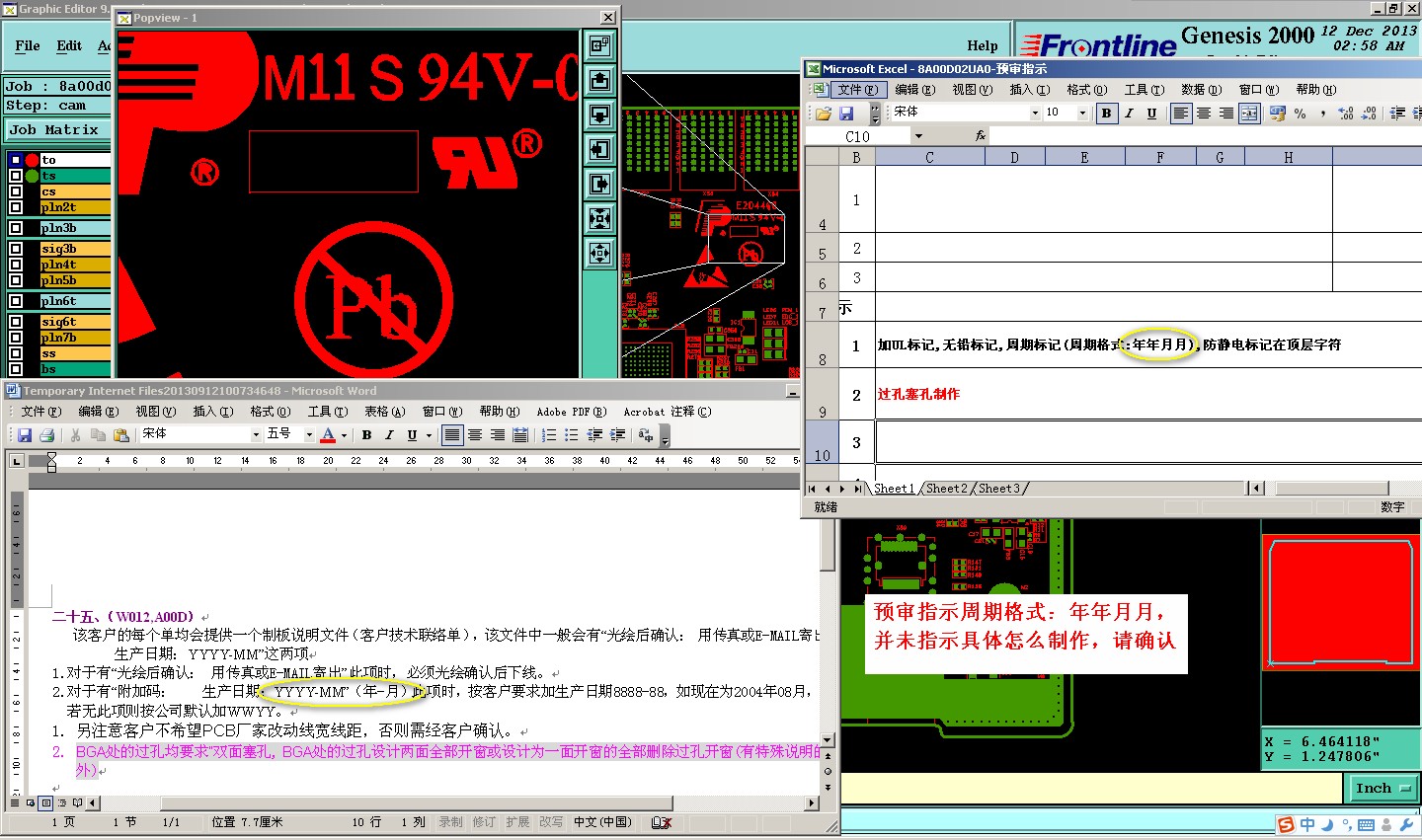Open Excel font name dropdown
1422x840 pixels.
[x=1035, y=114]
